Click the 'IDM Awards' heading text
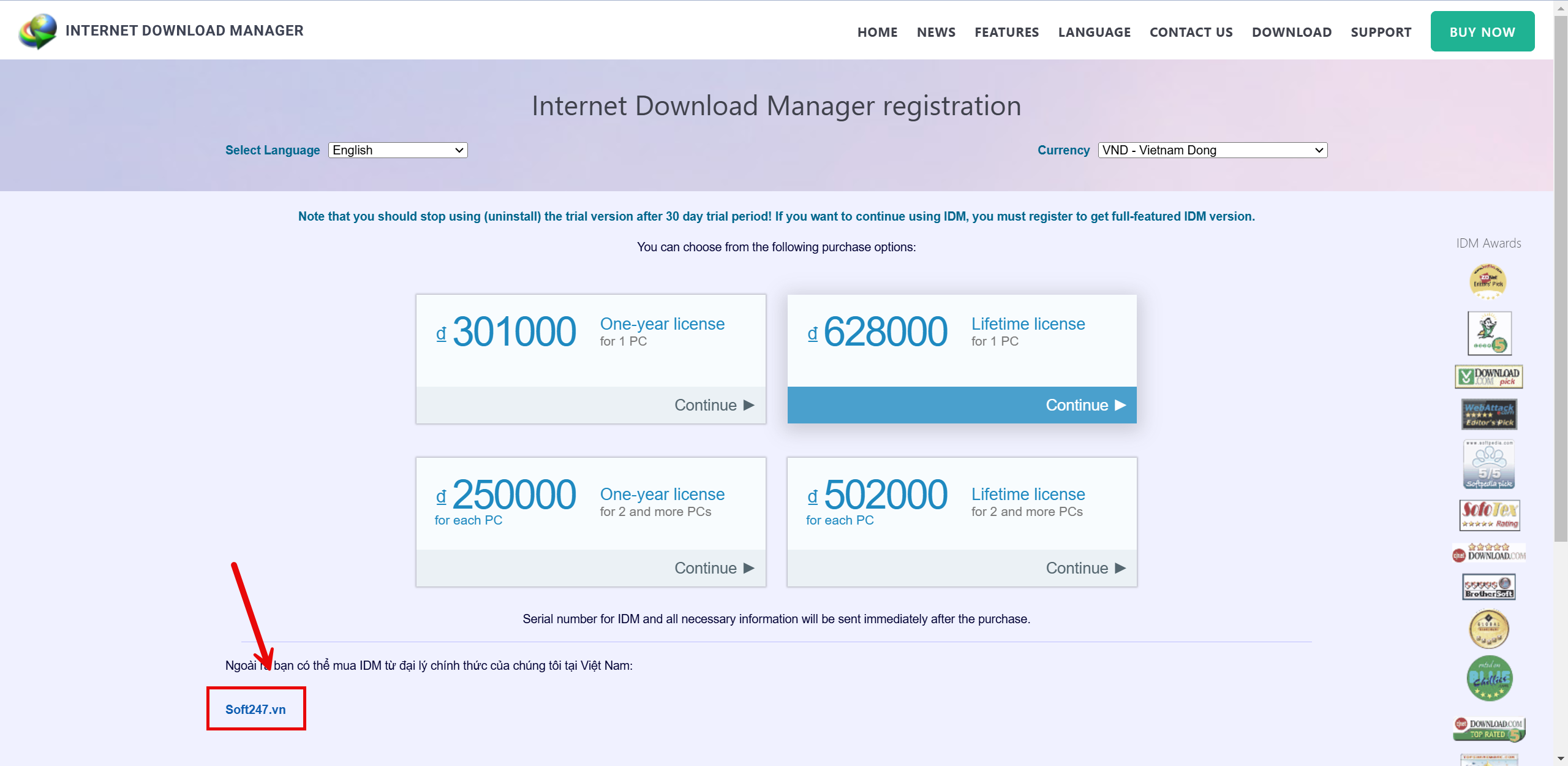Image resolution: width=1568 pixels, height=766 pixels. tap(1488, 243)
